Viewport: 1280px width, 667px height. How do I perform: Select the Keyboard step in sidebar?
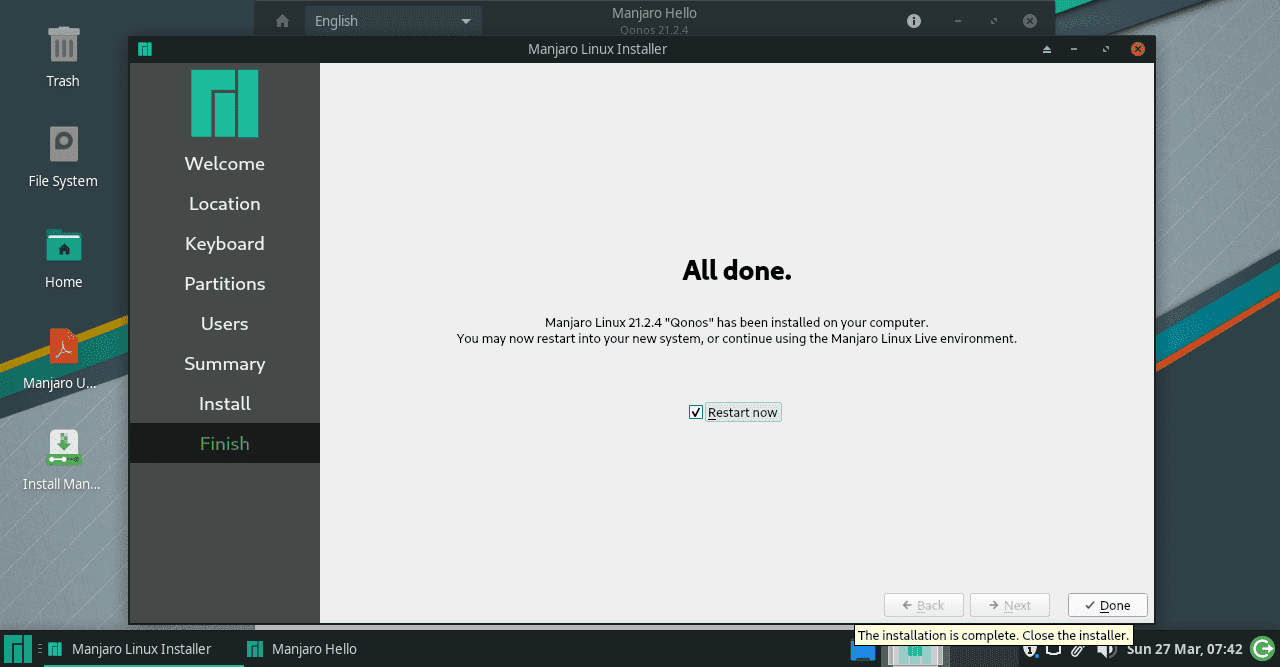(x=224, y=244)
